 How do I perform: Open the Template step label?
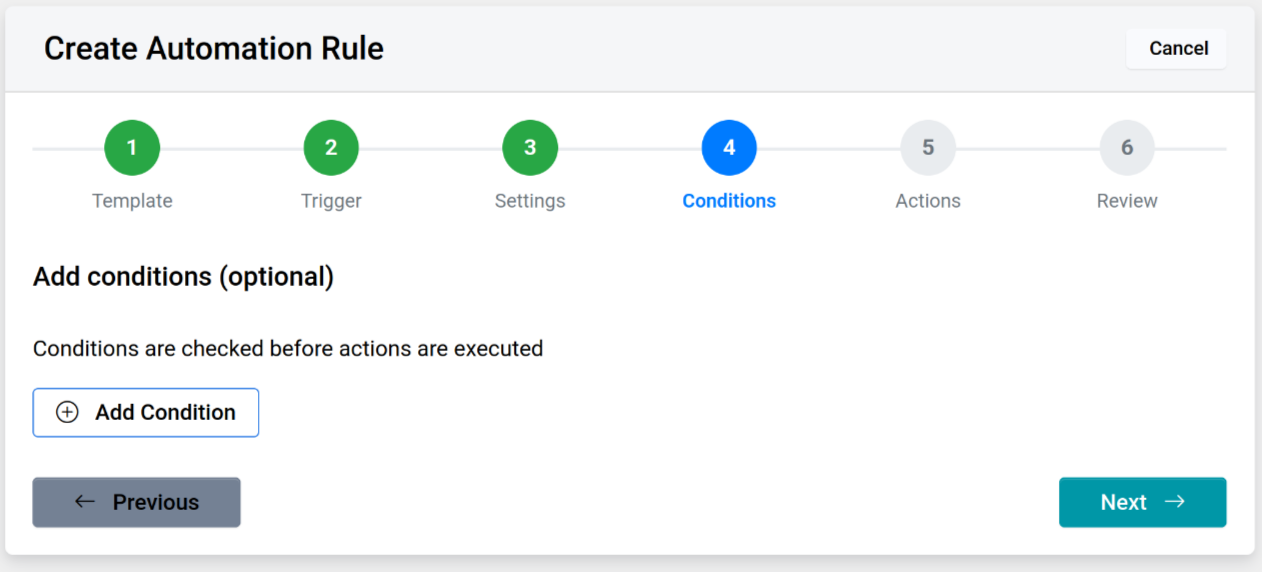pyautogui.click(x=132, y=201)
